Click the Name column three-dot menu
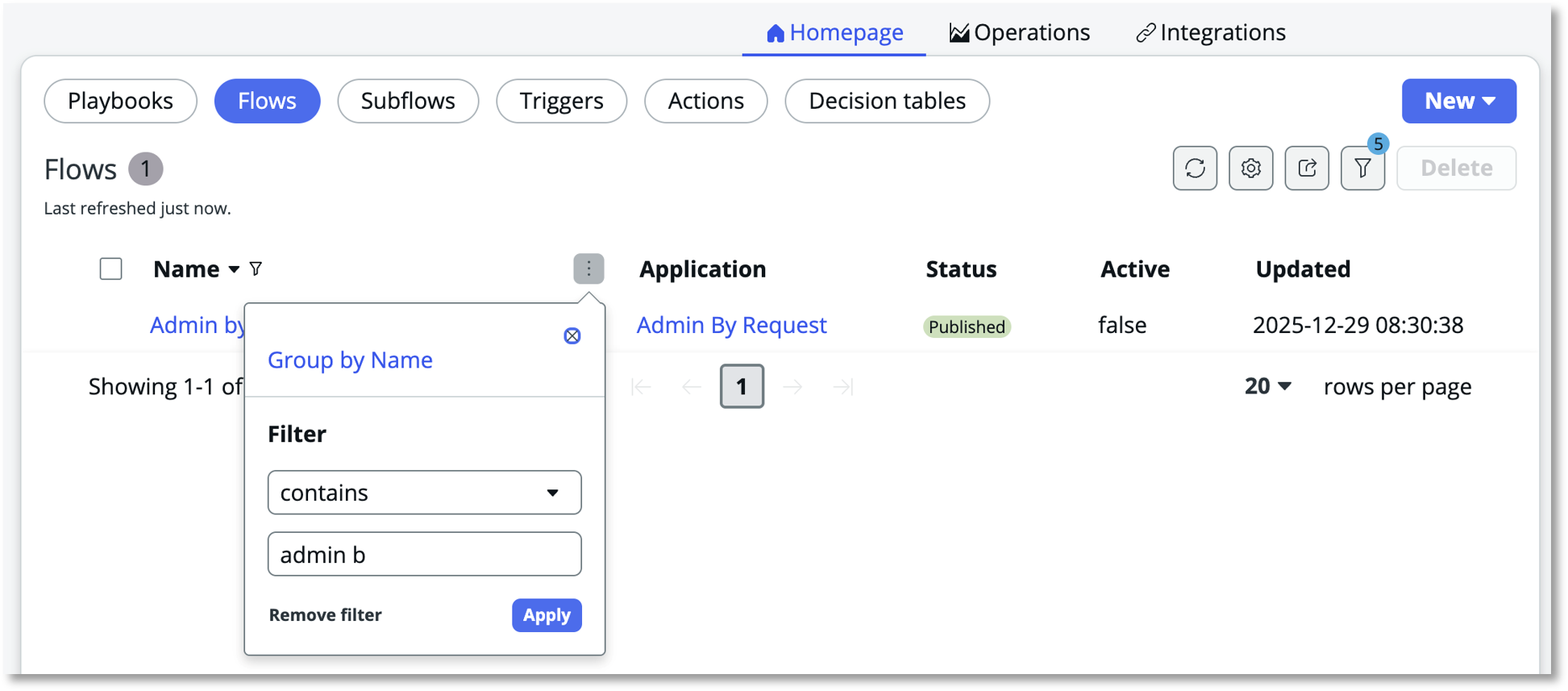This screenshot has height=691, width=1568. click(589, 268)
